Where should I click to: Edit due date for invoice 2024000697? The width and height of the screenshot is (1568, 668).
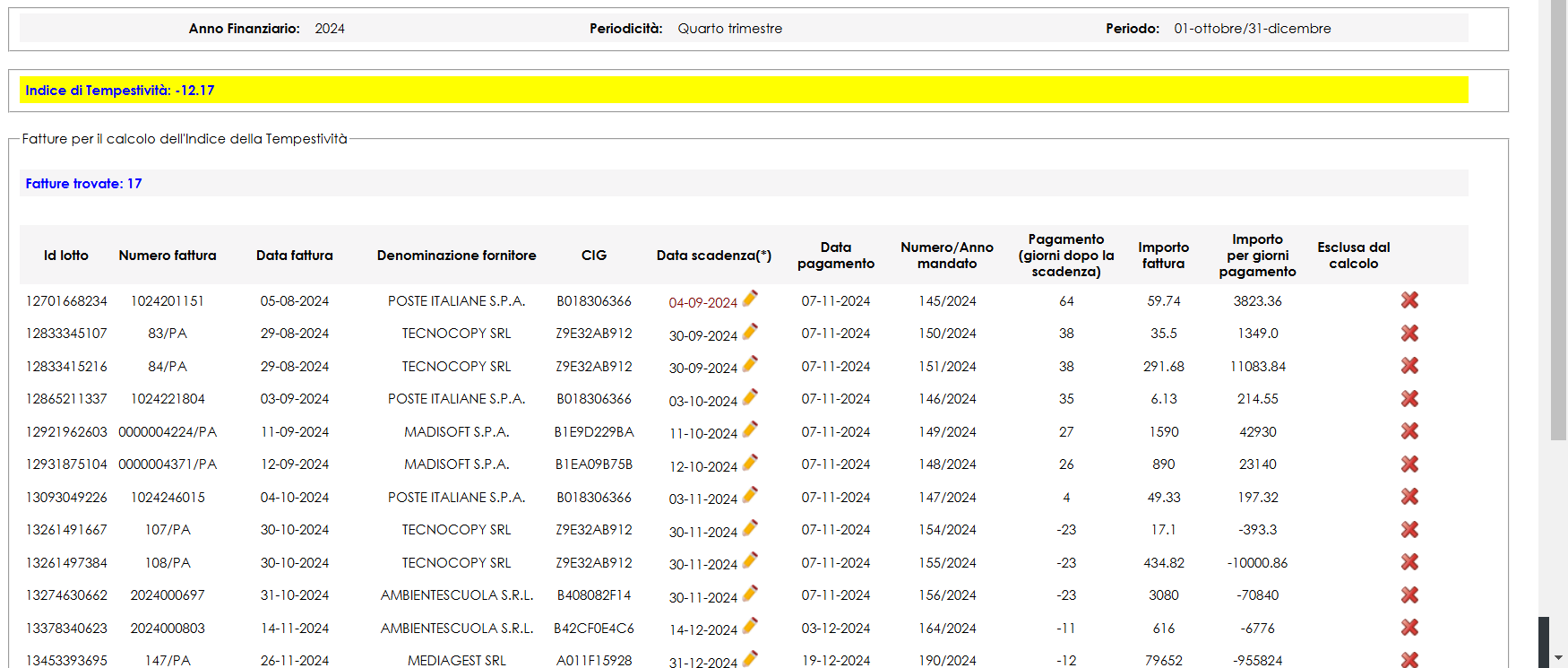(x=750, y=594)
